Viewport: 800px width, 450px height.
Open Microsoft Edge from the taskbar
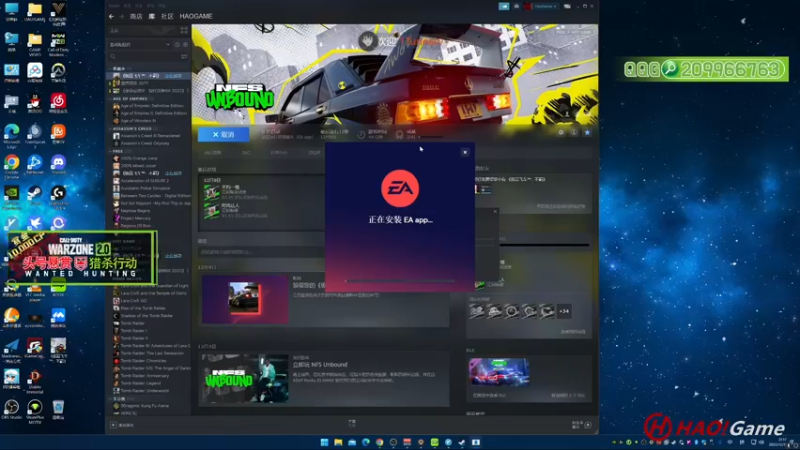click(366, 442)
